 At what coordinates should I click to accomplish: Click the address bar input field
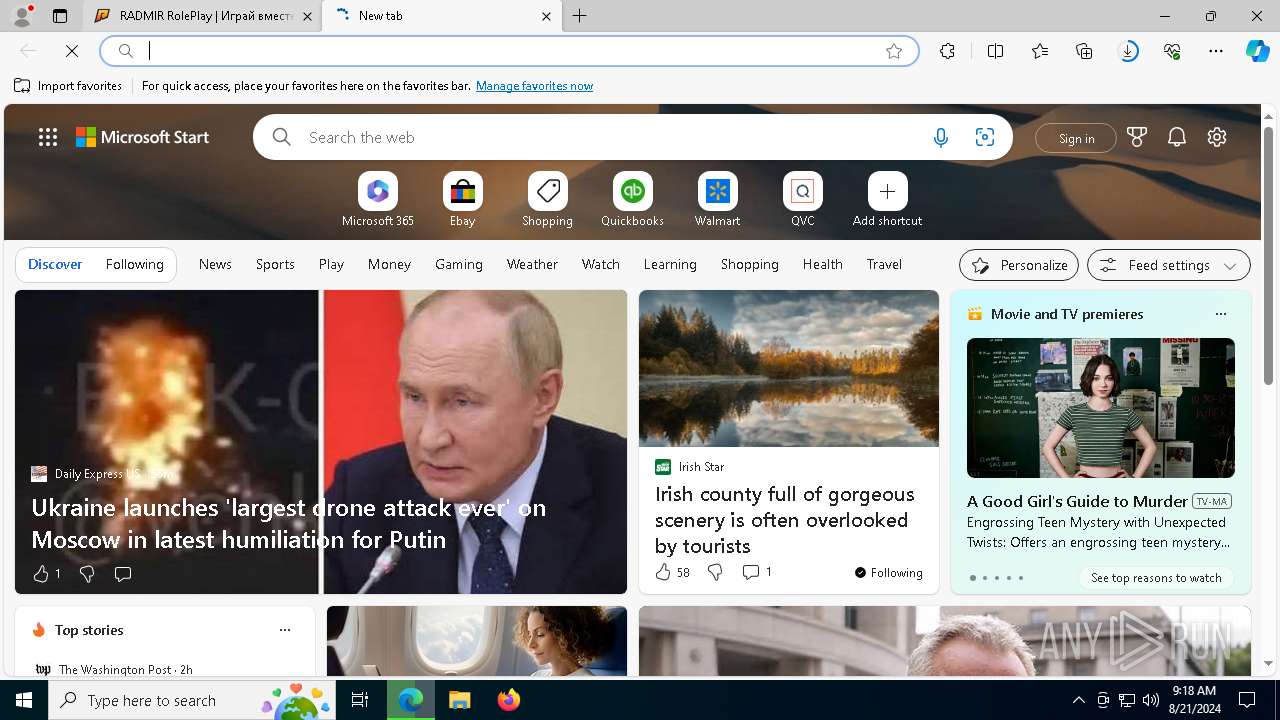510,51
